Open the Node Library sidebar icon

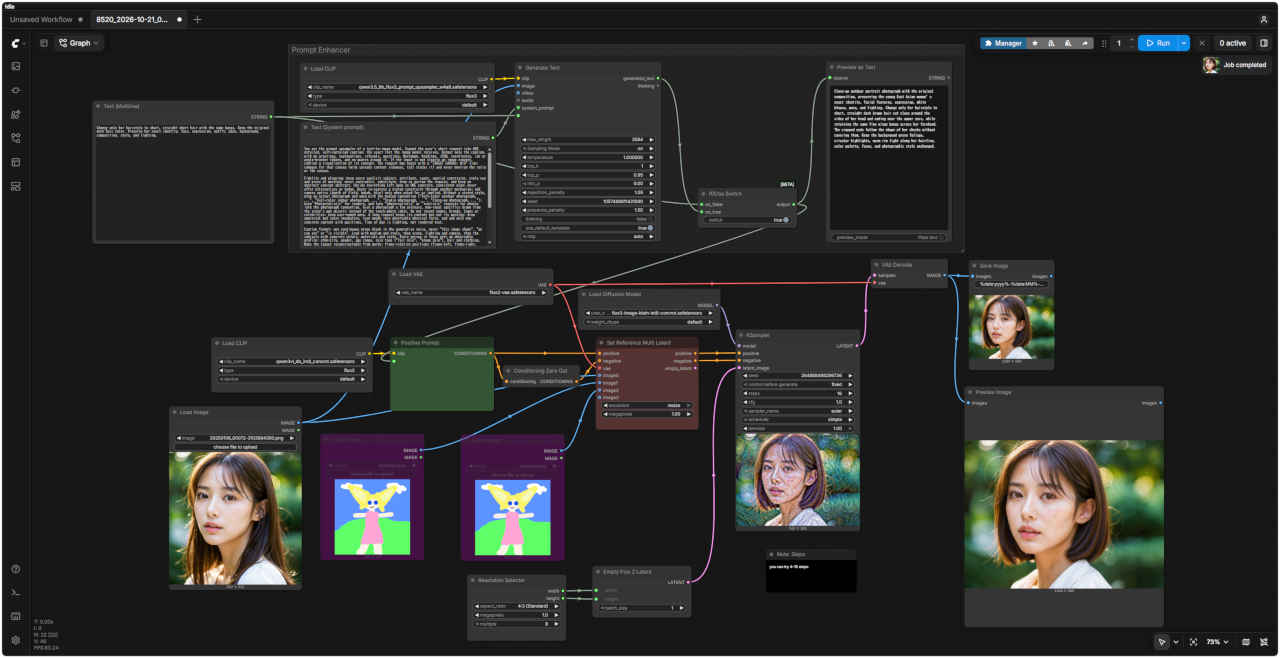(16, 90)
